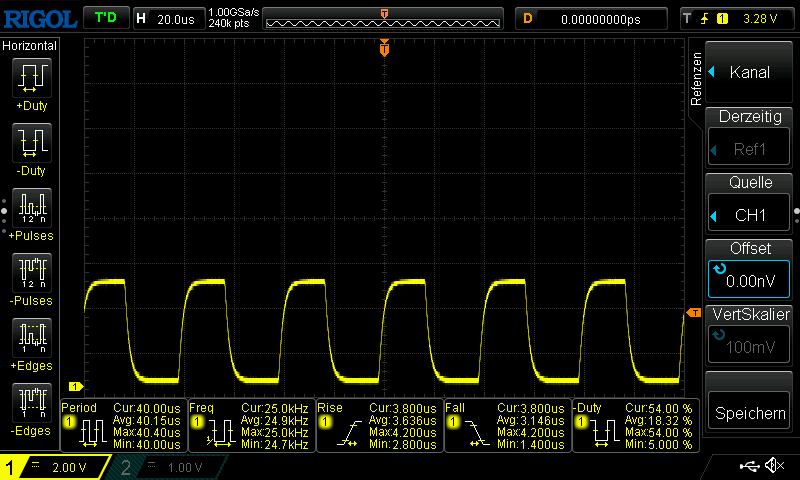Click the RIGOL logo
This screenshot has height=480, width=800.
[40, 19]
